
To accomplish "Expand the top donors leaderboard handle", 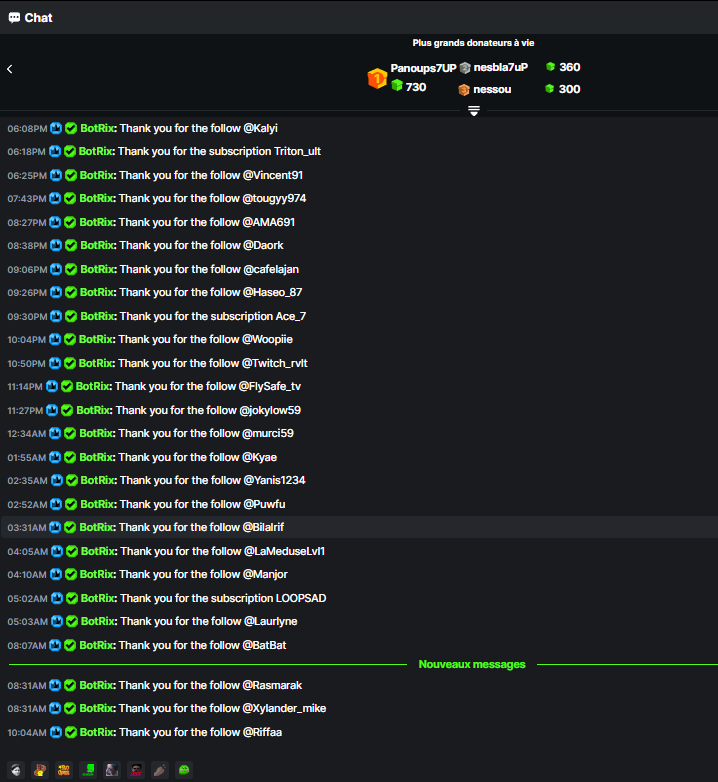I will (x=474, y=111).
